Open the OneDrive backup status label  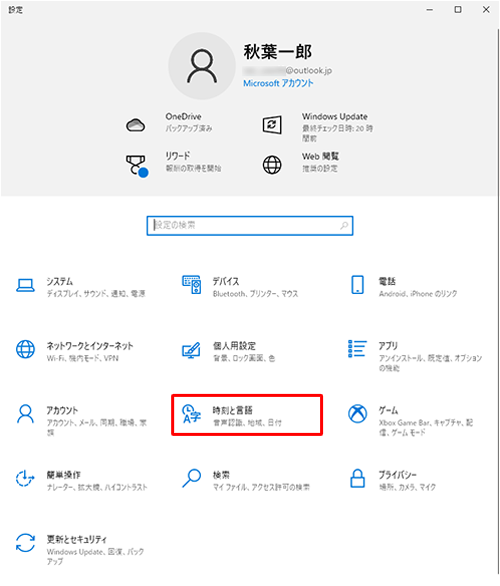(189, 129)
